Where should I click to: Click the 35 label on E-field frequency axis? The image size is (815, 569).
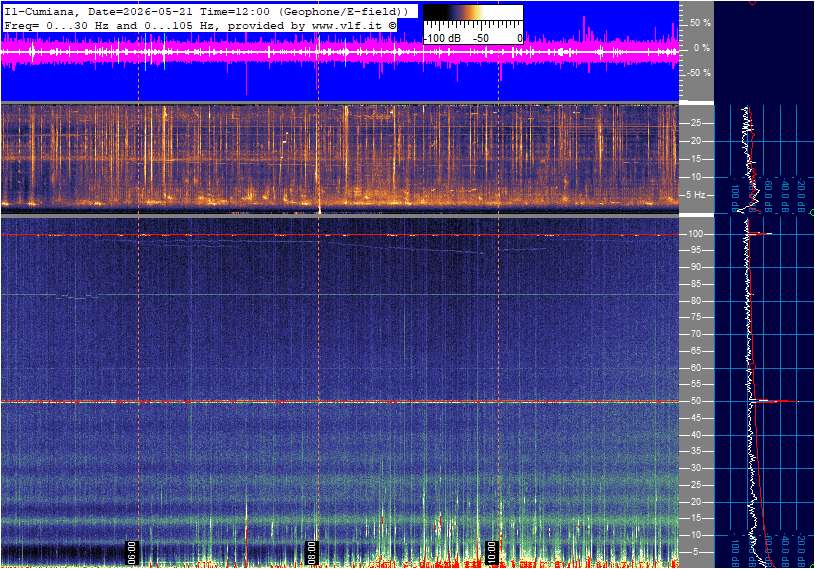coord(695,452)
